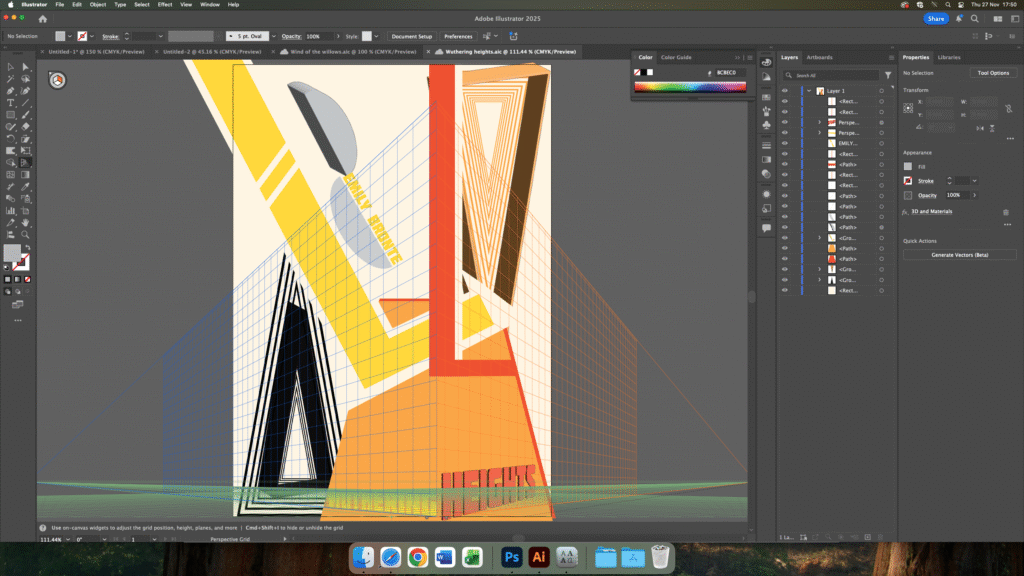Click the 3D and Materials trash icon
The height and width of the screenshot is (576, 1024).
1005,212
